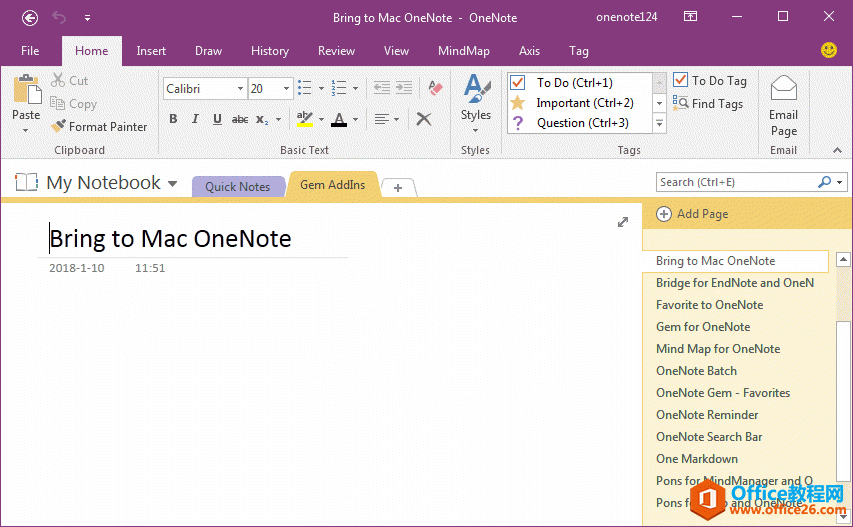853x527 pixels.
Task: Apply bullet list formatting
Action: coord(305,88)
